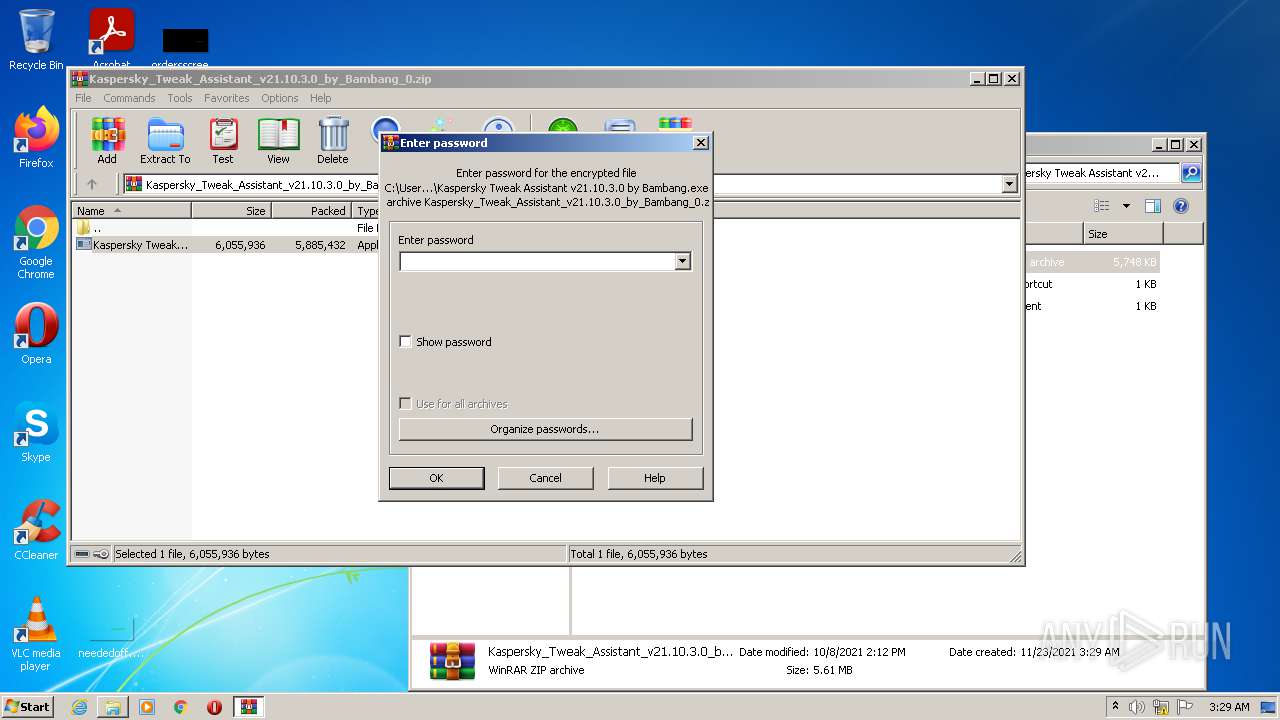Viewport: 1280px width, 720px height.
Task: Toggle Explorer preview pane icon
Action: coord(1152,206)
